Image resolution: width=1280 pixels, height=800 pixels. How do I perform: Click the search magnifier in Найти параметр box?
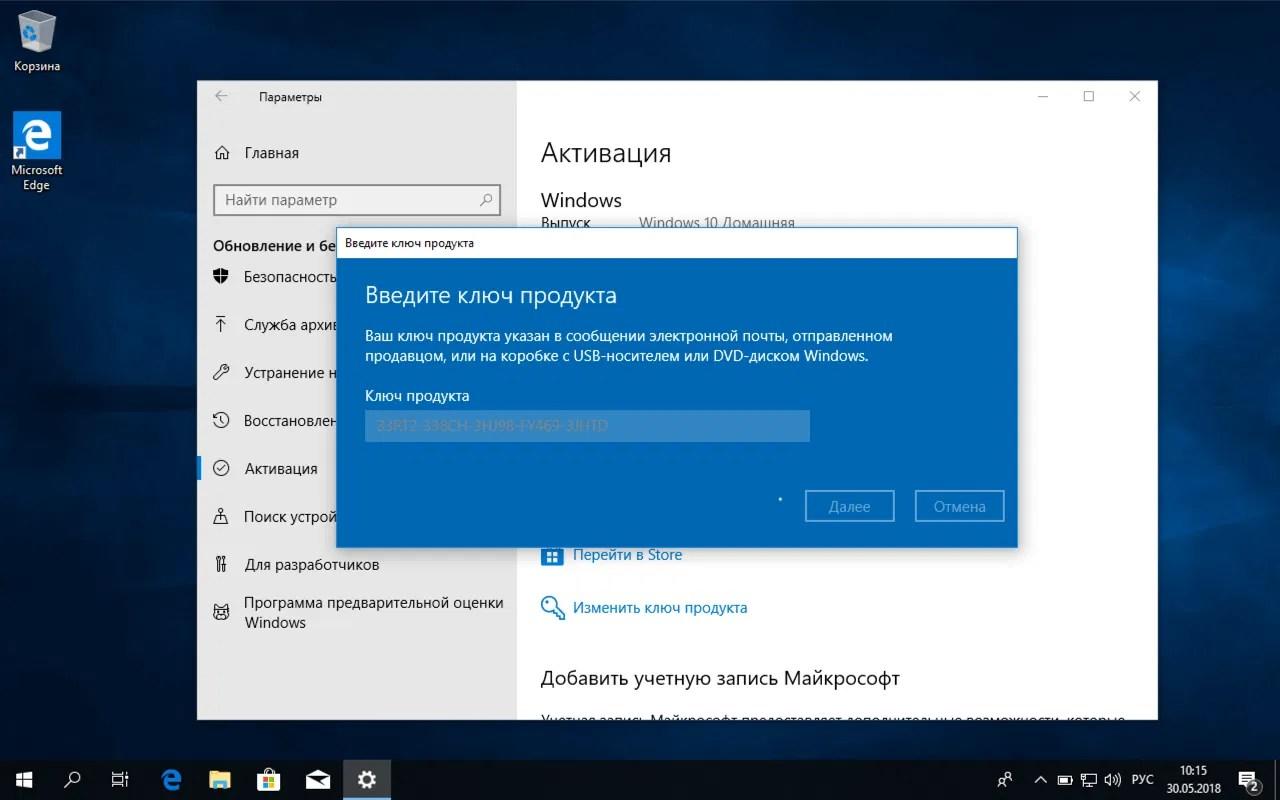coord(487,200)
